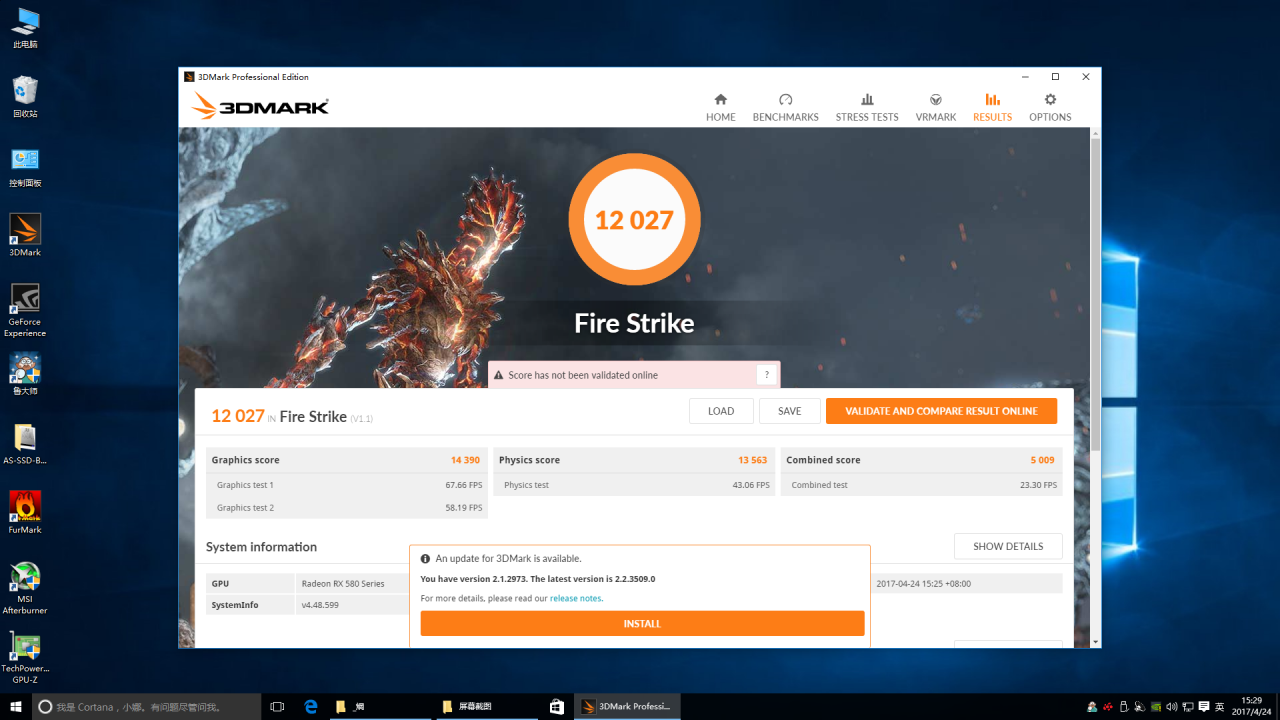Click 3DMark Professional taskbar button
1280x720 pixels.
(x=626, y=706)
